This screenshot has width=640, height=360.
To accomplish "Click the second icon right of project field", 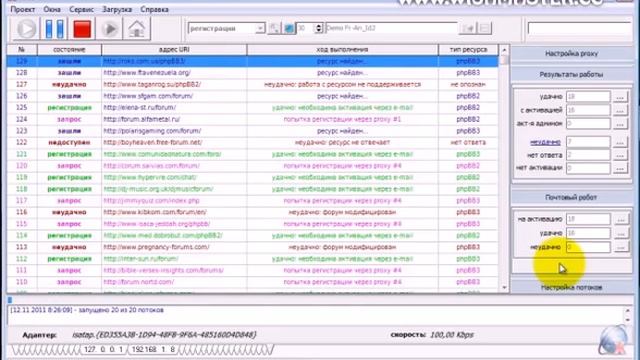I will pos(484,28).
